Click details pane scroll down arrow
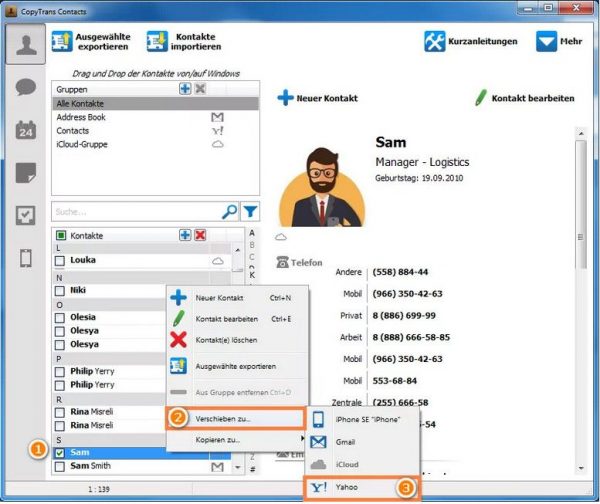The height and width of the screenshot is (504, 600). pos(581,468)
